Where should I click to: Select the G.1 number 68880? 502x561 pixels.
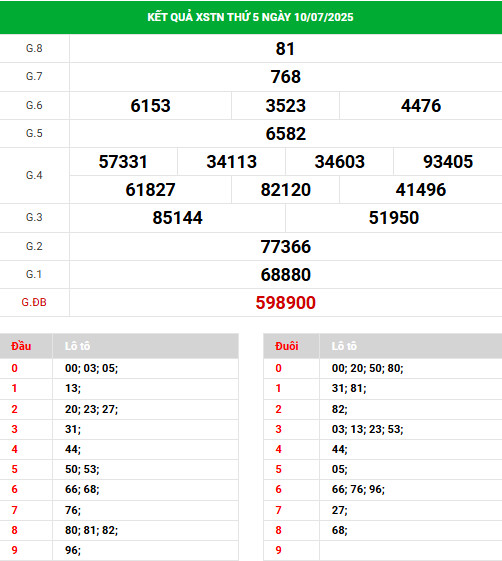pos(286,274)
